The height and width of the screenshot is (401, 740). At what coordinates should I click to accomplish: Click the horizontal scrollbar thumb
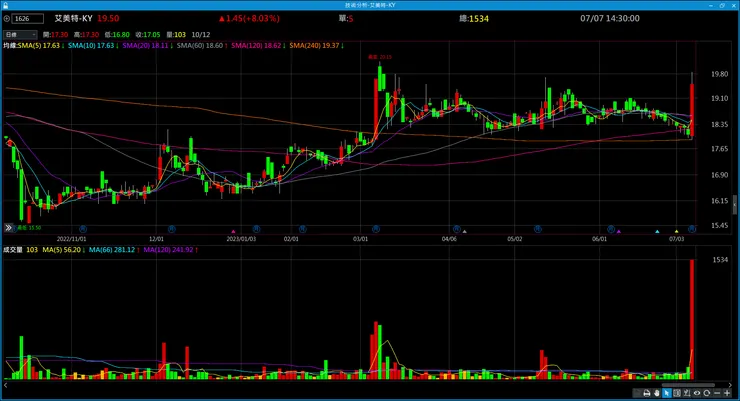[688, 385]
